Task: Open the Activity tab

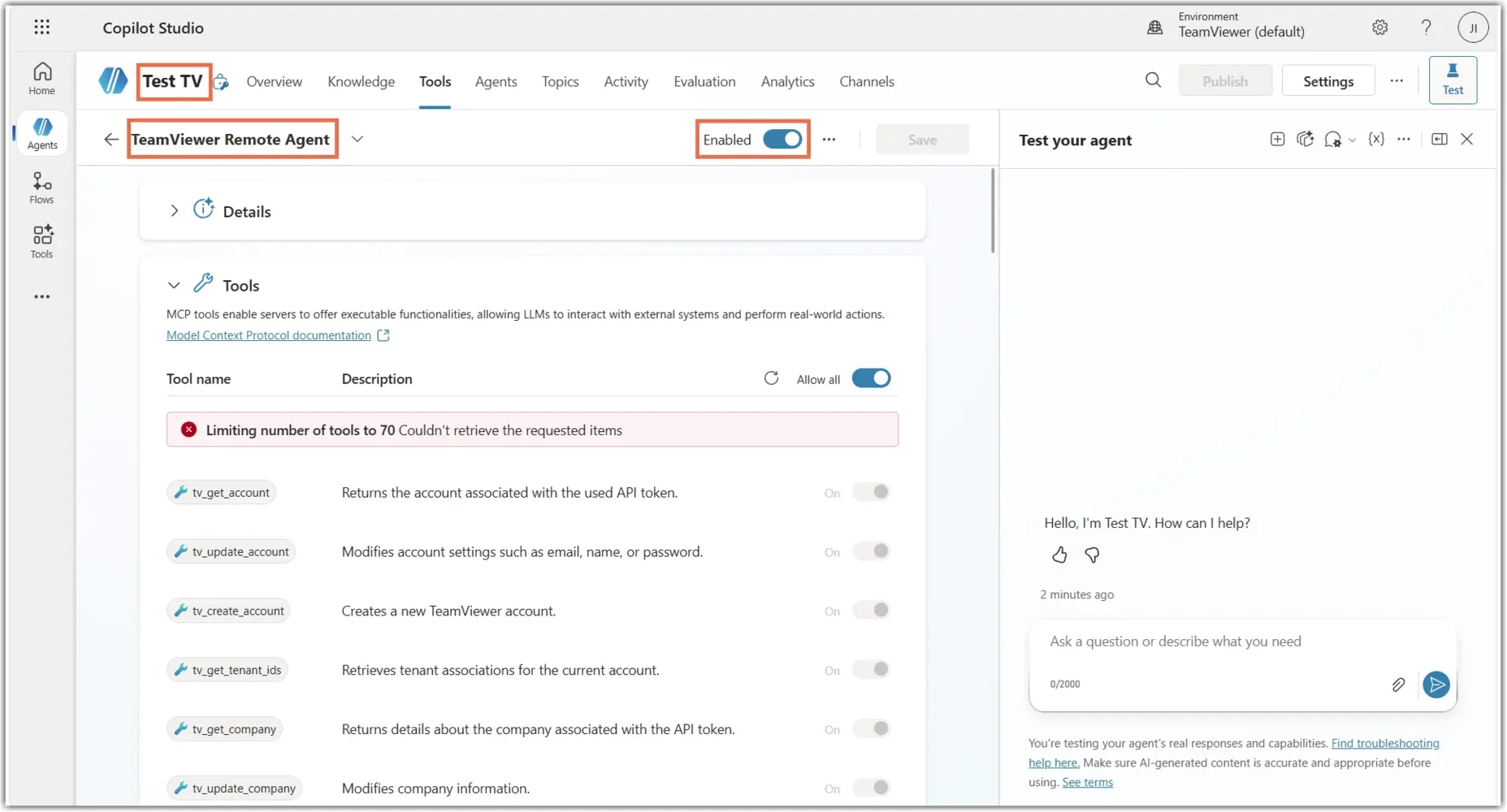Action: point(626,81)
